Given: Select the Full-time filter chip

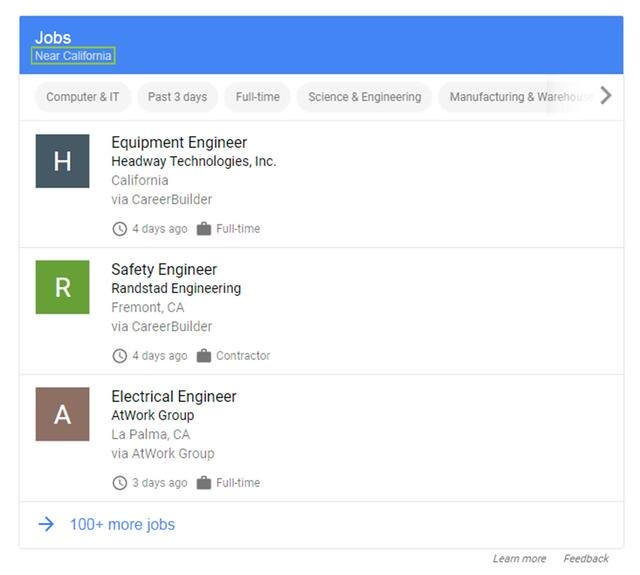Looking at the screenshot, I should [x=258, y=97].
